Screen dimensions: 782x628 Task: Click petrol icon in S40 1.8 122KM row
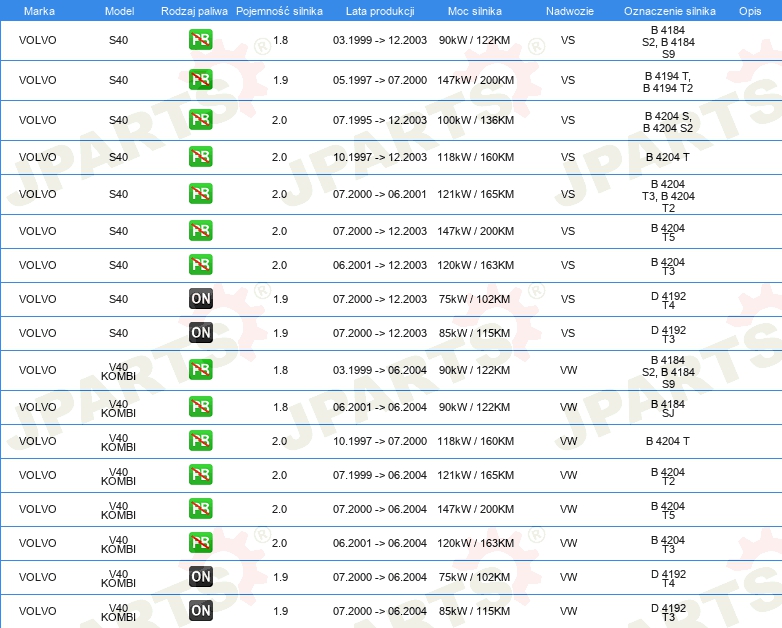[x=200, y=40]
